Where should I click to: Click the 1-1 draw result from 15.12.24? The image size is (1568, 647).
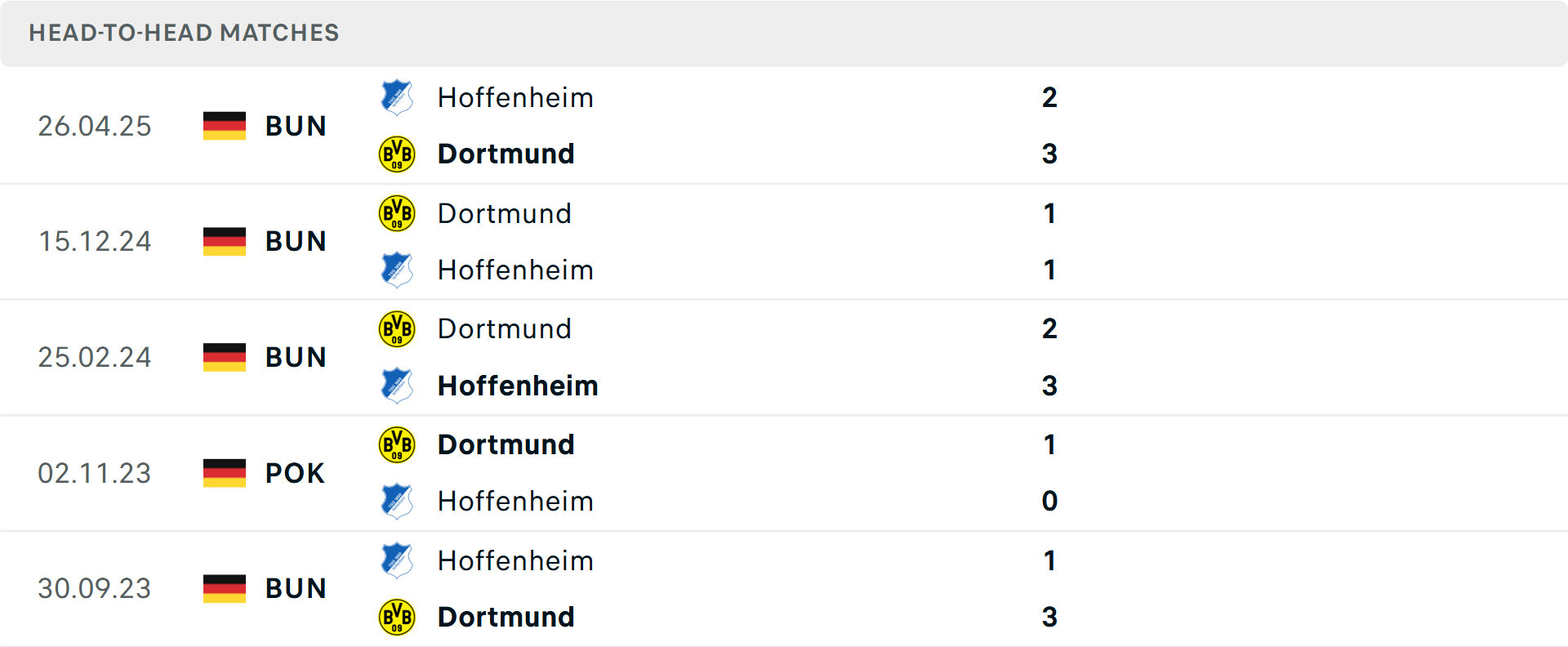pos(1049,241)
